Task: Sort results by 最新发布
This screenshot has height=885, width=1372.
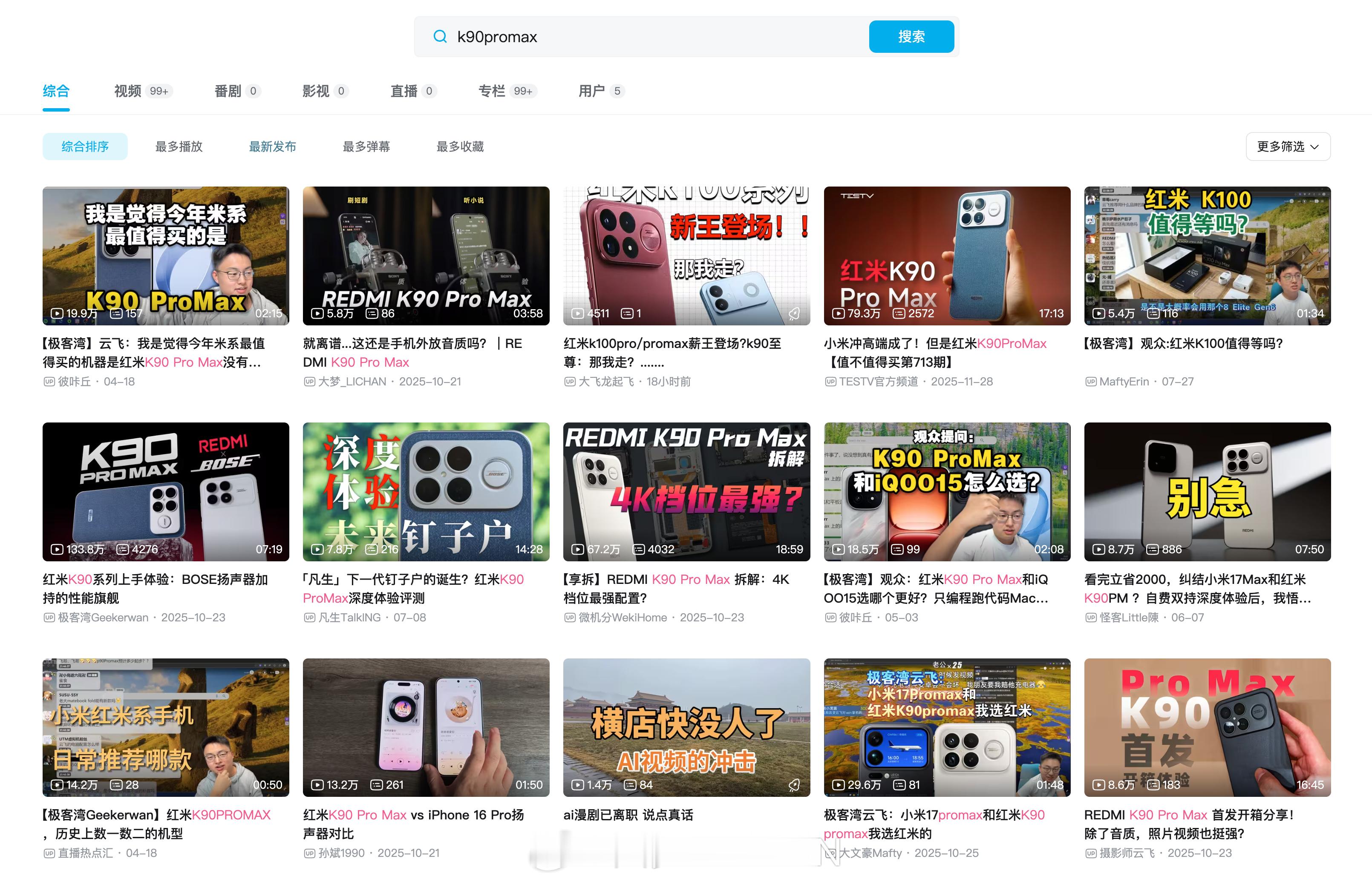Action: click(272, 147)
